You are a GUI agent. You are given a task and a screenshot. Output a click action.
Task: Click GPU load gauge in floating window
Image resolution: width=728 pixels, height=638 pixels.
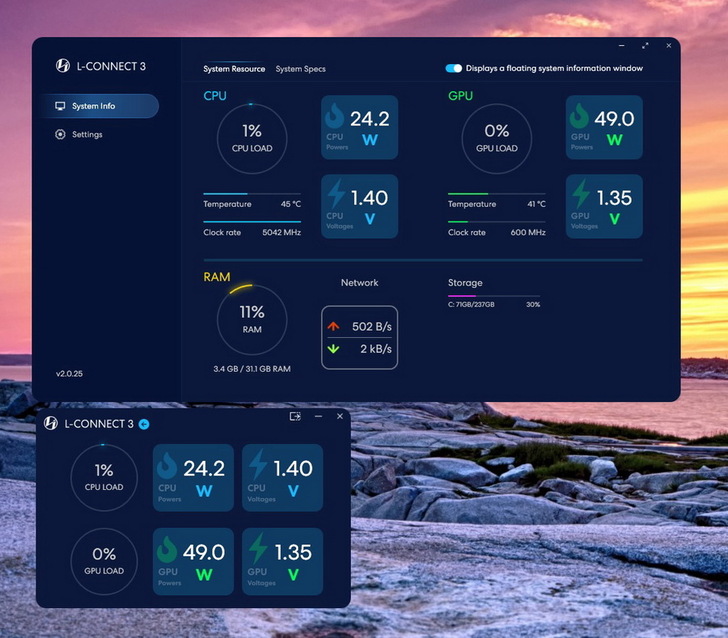click(x=104, y=561)
